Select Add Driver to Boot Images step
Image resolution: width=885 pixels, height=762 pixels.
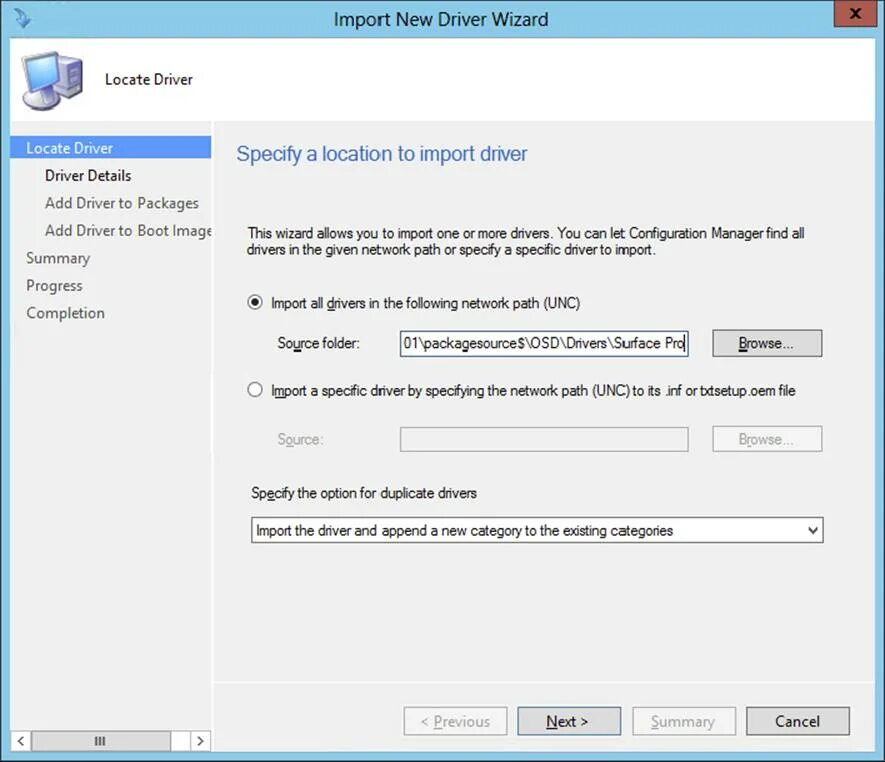[x=128, y=231]
